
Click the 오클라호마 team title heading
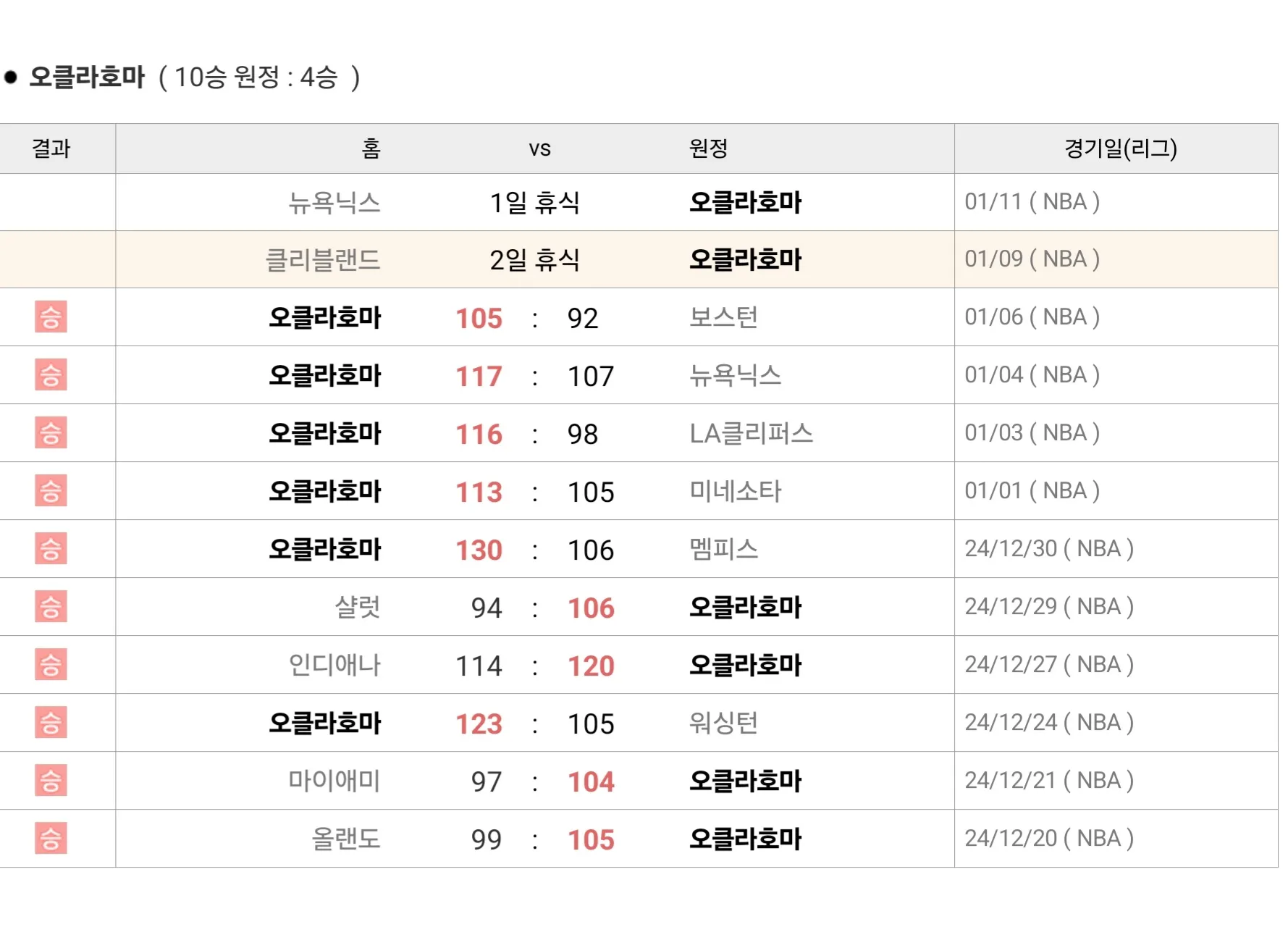tap(87, 77)
